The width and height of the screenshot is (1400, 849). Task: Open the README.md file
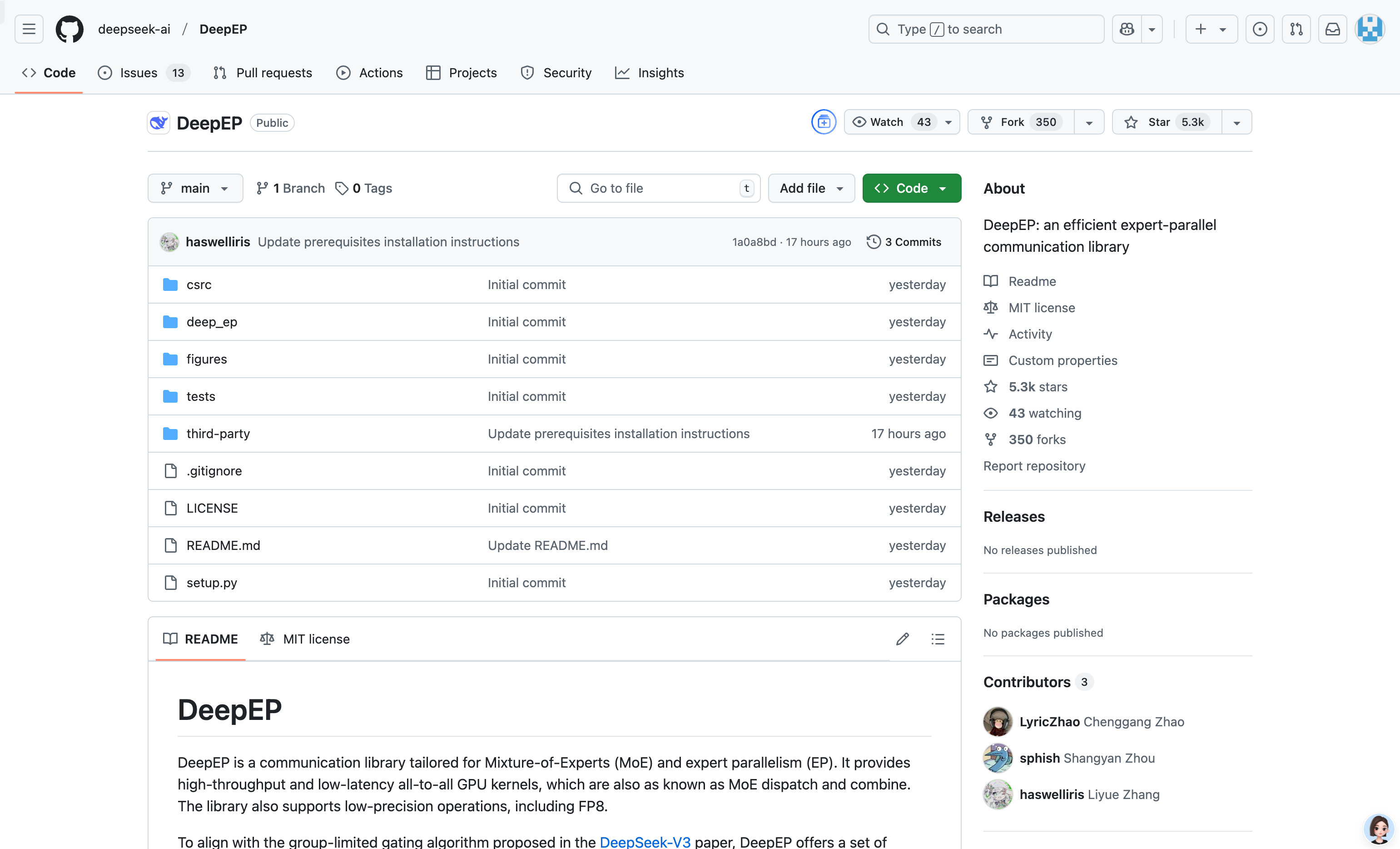click(x=223, y=545)
